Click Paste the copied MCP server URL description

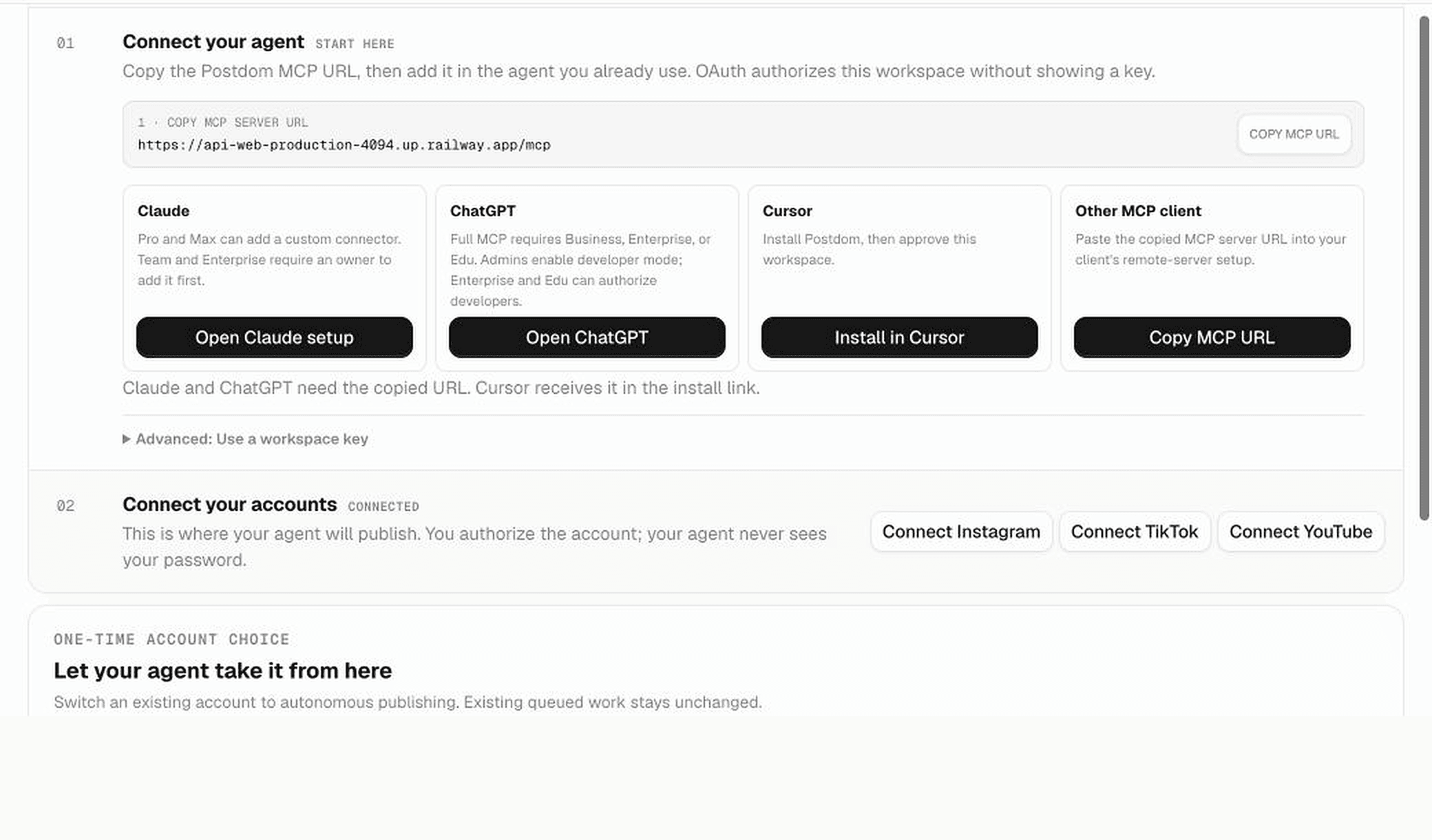pos(1211,249)
